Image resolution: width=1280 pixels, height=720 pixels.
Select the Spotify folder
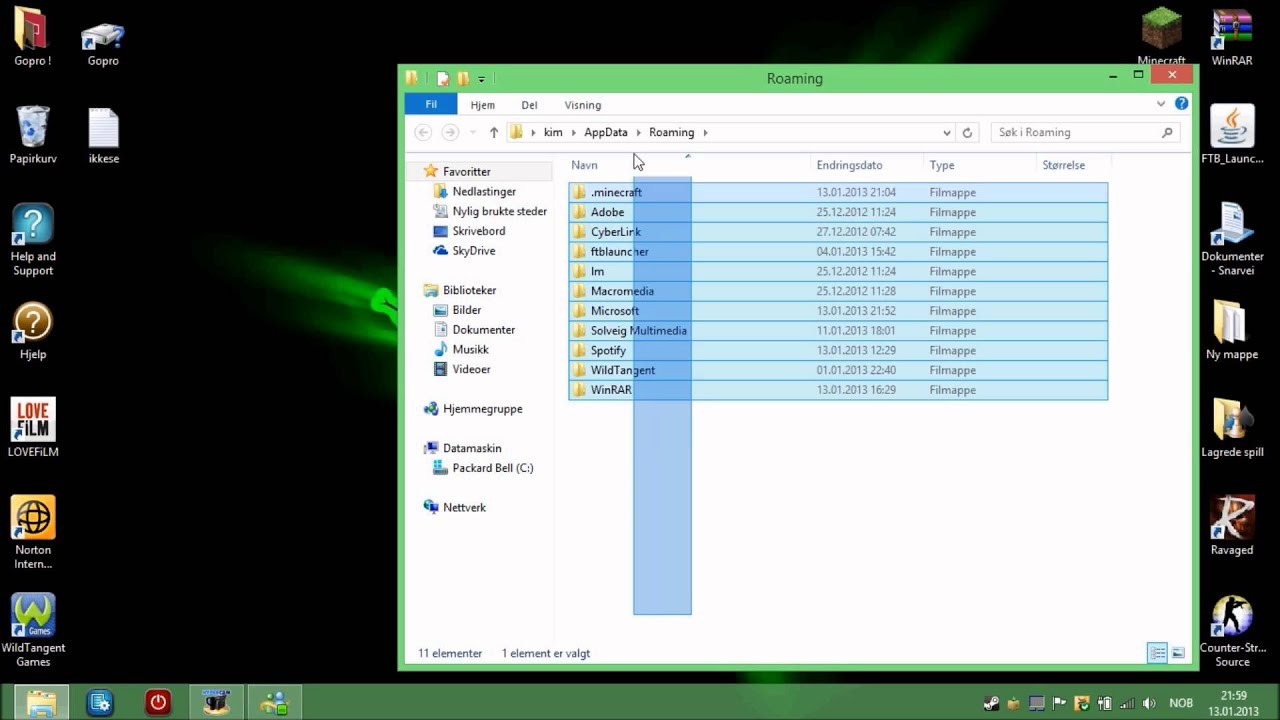(x=838, y=350)
